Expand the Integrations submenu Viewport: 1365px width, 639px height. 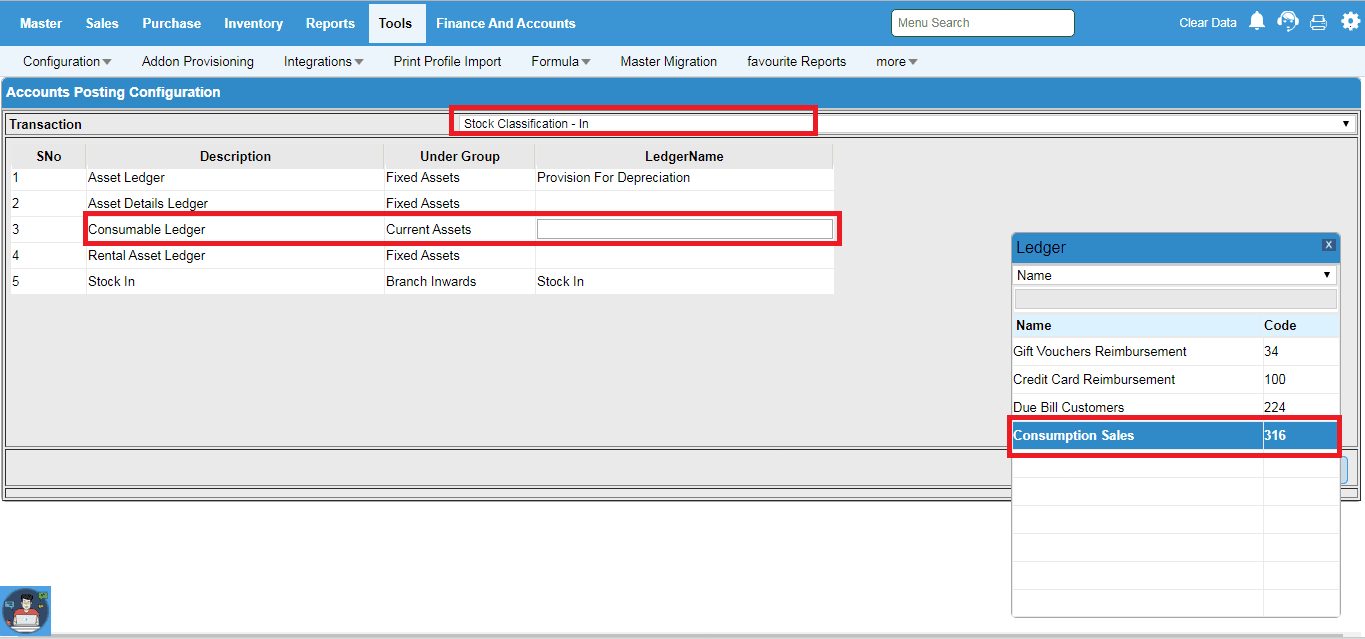323,62
